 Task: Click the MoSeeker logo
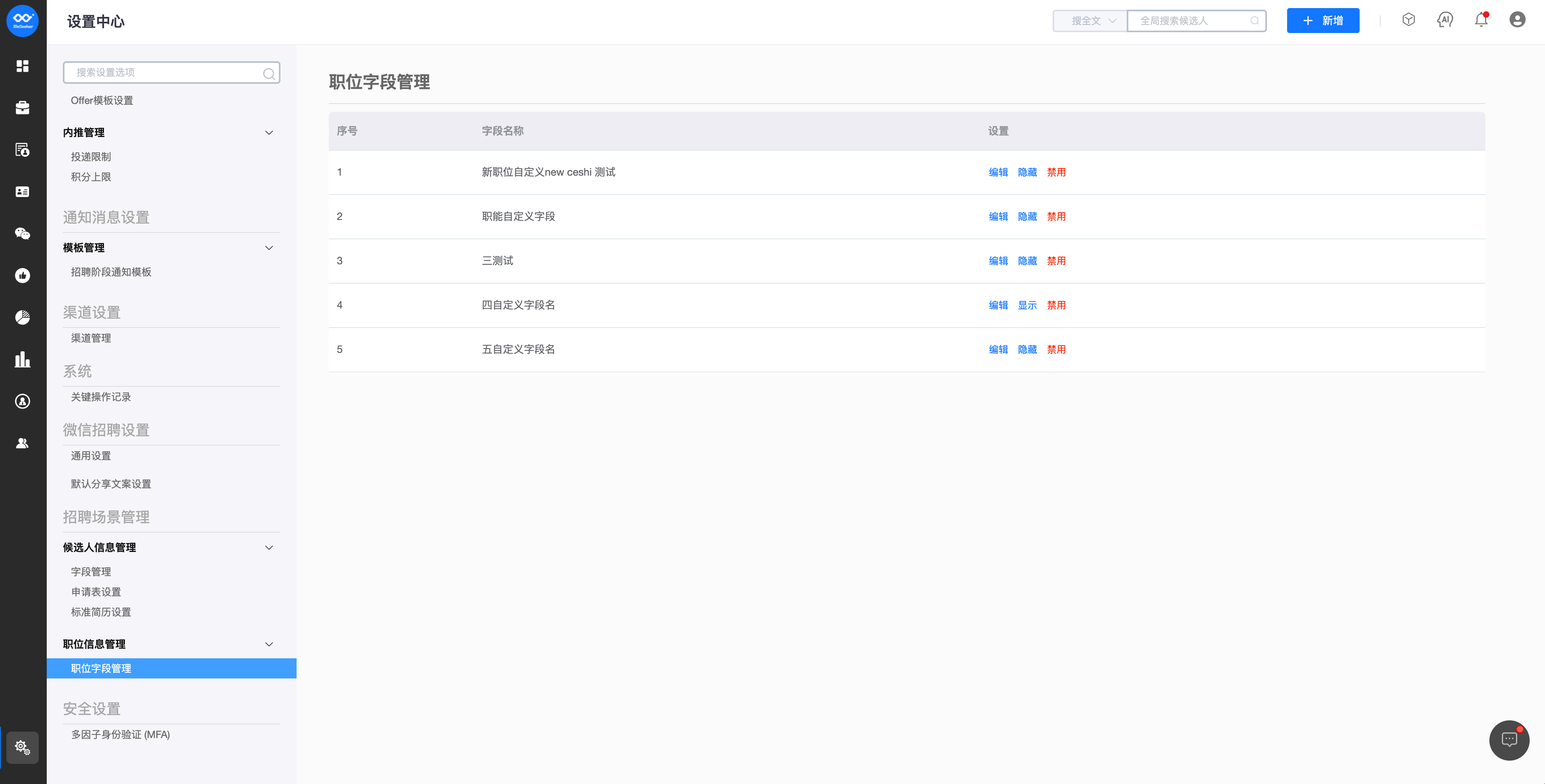coord(23,21)
